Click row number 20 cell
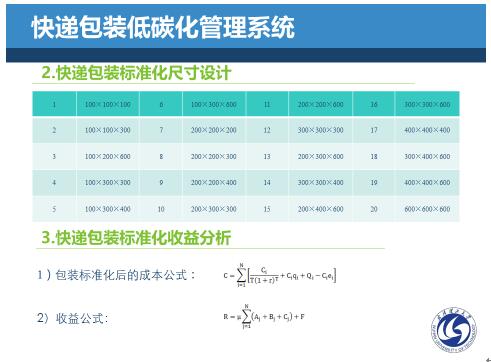Image resolution: width=491 pixels, height=362 pixels. pyautogui.click(x=374, y=209)
